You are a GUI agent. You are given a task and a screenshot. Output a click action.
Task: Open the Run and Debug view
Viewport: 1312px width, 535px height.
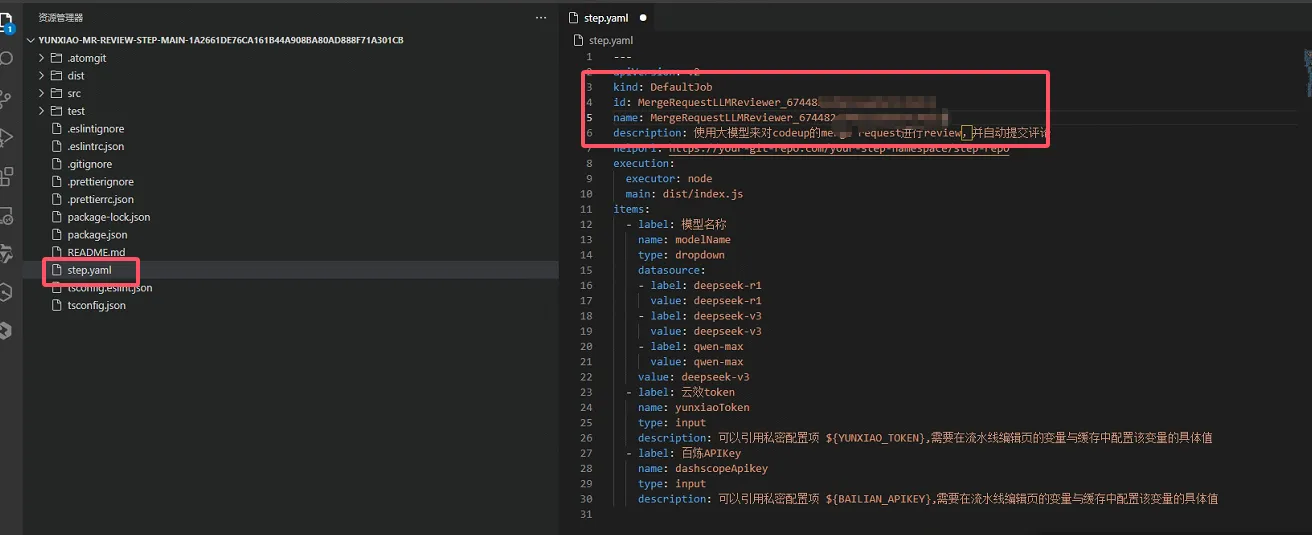[6, 137]
